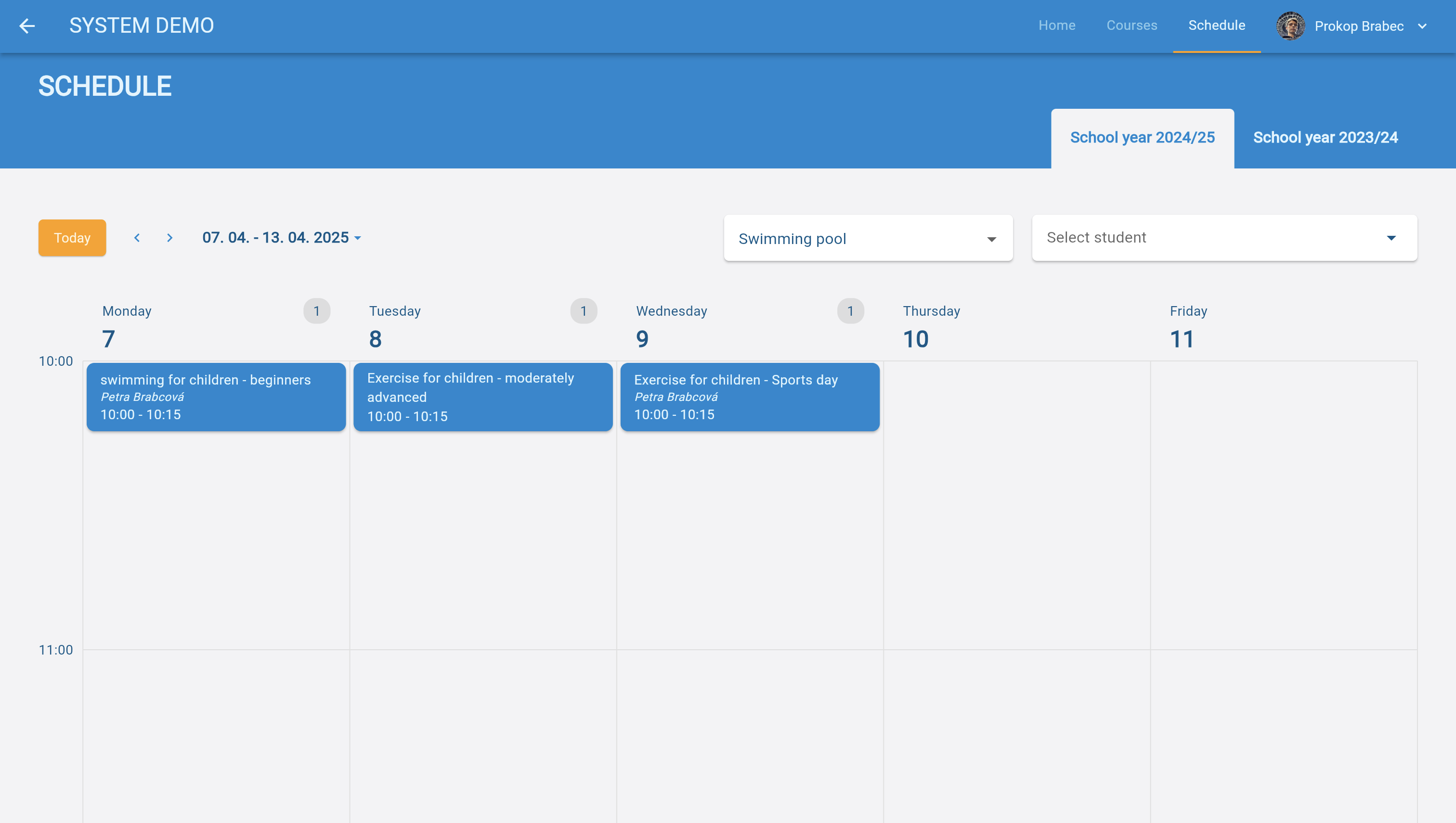Switch to School year 2023/24 tab
1456x823 pixels.
(x=1325, y=137)
